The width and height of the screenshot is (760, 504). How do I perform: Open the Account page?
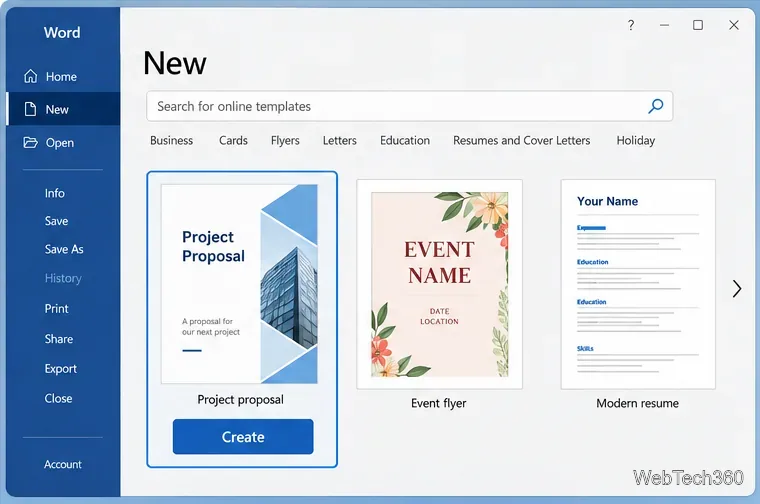click(63, 464)
